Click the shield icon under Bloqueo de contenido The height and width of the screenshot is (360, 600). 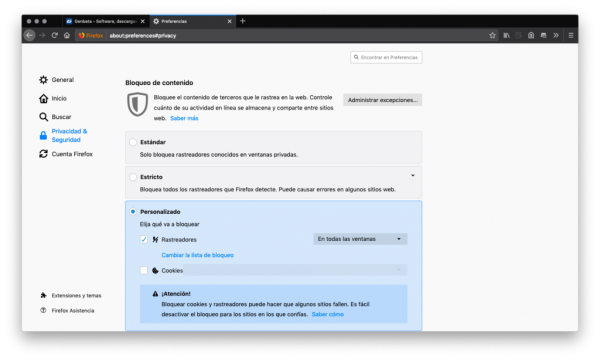pos(137,104)
